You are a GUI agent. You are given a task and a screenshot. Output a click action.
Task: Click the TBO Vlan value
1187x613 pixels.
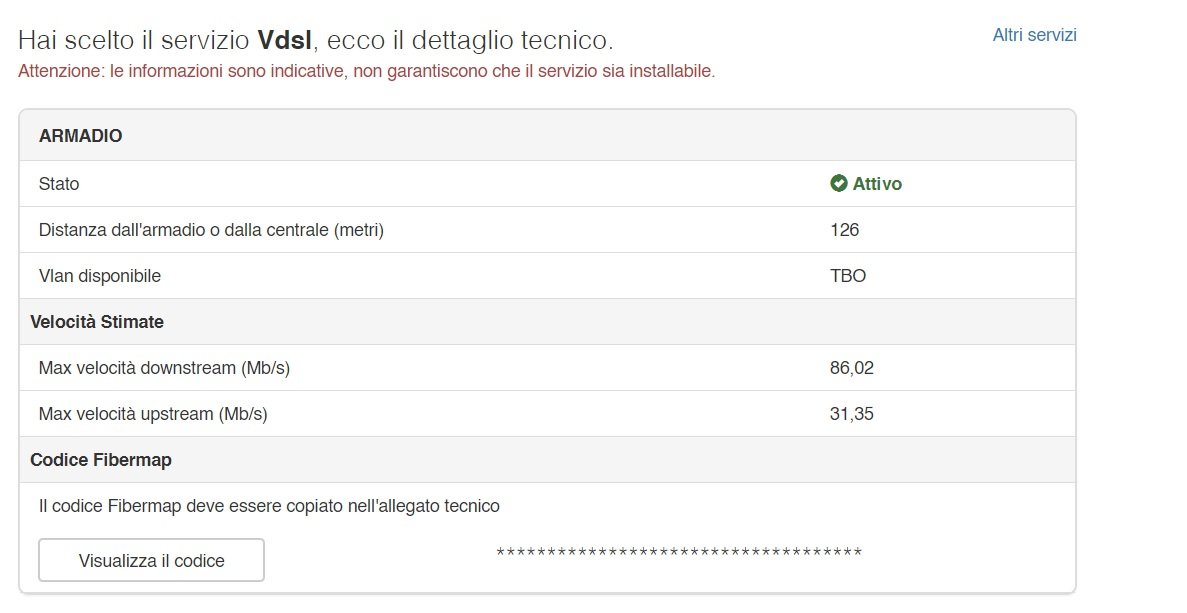[848, 275]
